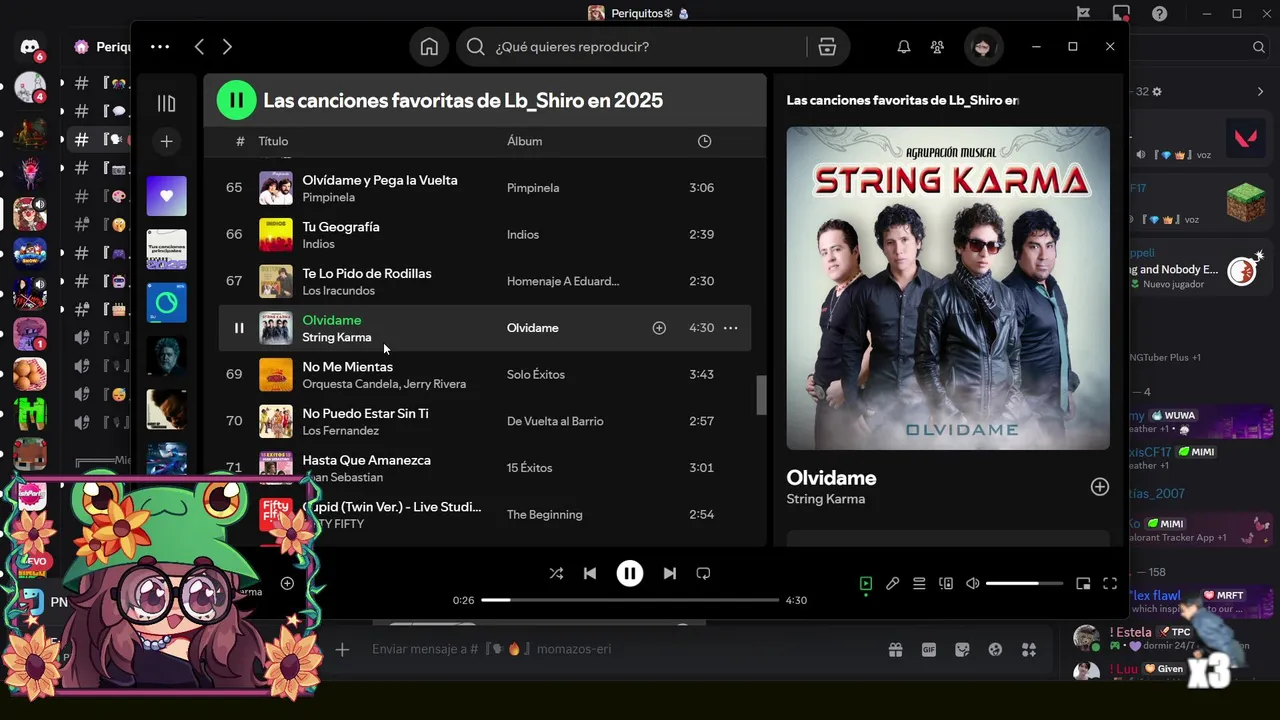Open the String Karma album cover art
The width and height of the screenshot is (1280, 720).
(948, 288)
